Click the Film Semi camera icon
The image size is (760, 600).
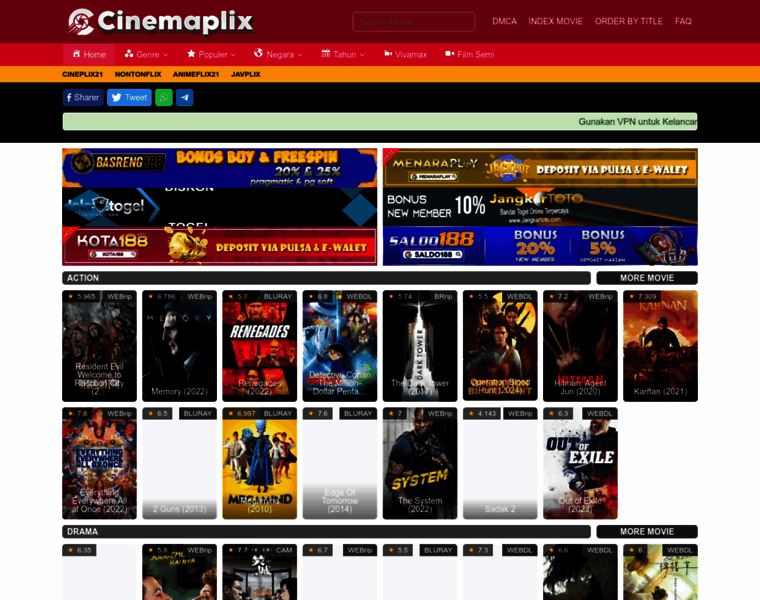[450, 53]
